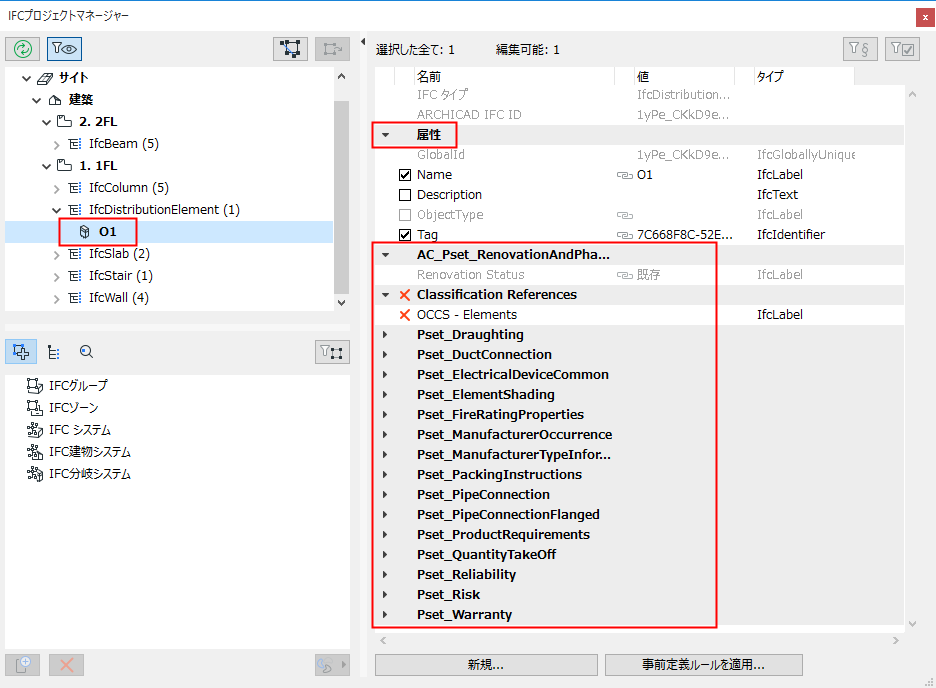Click the 値 column header

[x=684, y=76]
